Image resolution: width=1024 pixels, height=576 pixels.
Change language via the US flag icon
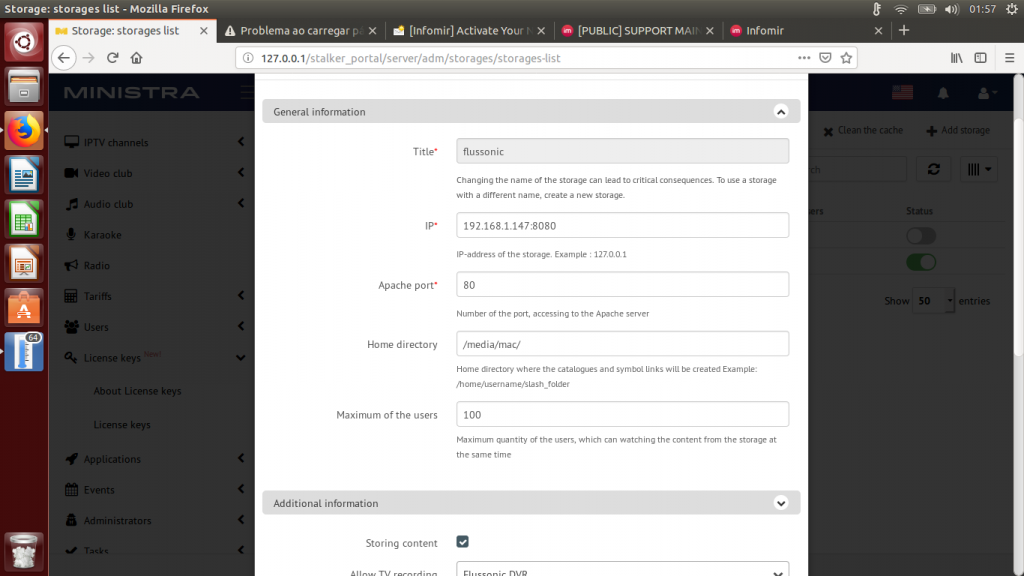coord(903,93)
